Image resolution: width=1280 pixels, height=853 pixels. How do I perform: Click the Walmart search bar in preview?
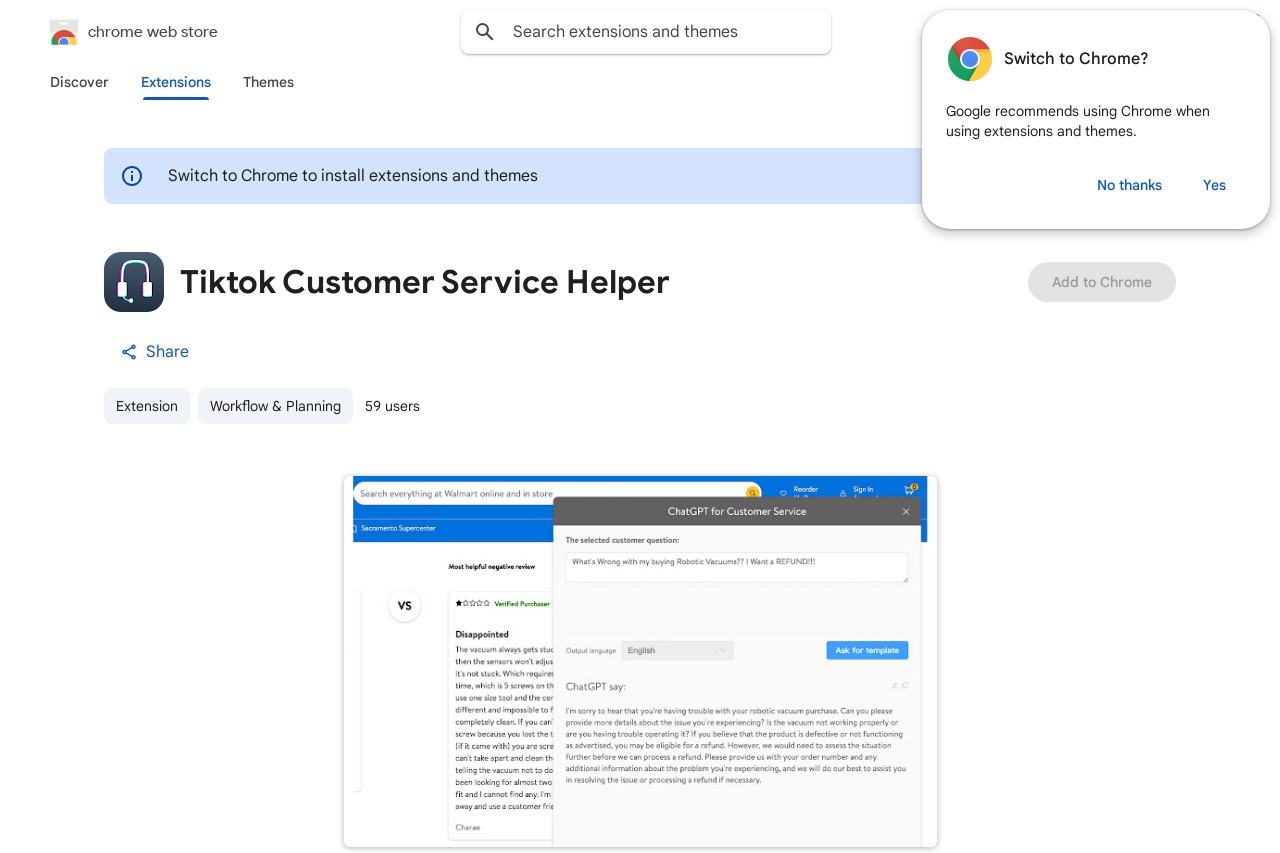point(557,493)
